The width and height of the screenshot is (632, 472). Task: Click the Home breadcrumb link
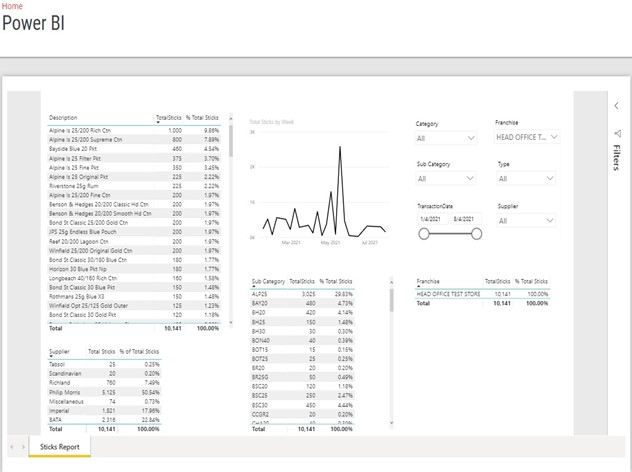tap(12, 6)
